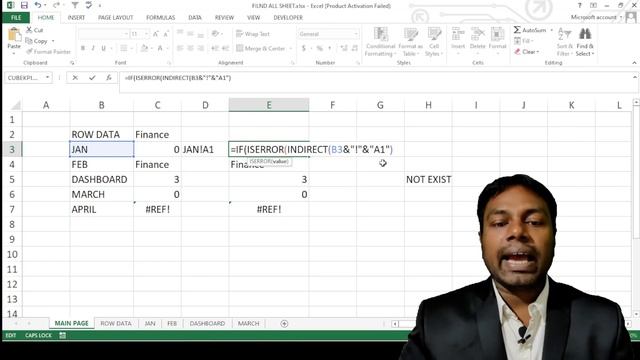Click the Cut scissors icon
Image resolution: width=640 pixels, height=360 pixels.
pyautogui.click(x=29, y=30)
